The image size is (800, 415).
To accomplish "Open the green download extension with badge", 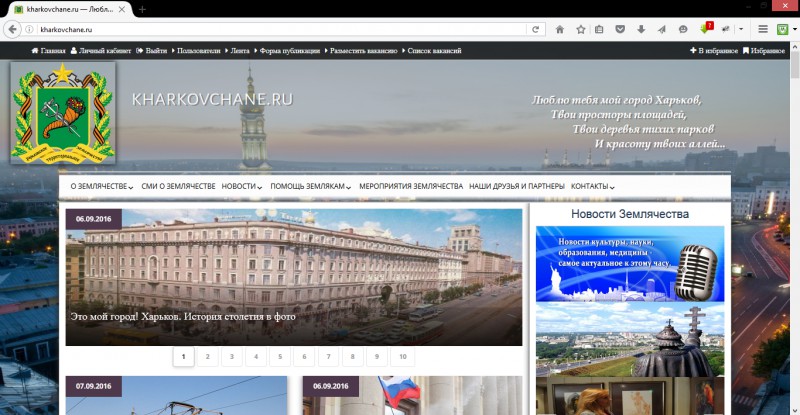I will [706, 29].
